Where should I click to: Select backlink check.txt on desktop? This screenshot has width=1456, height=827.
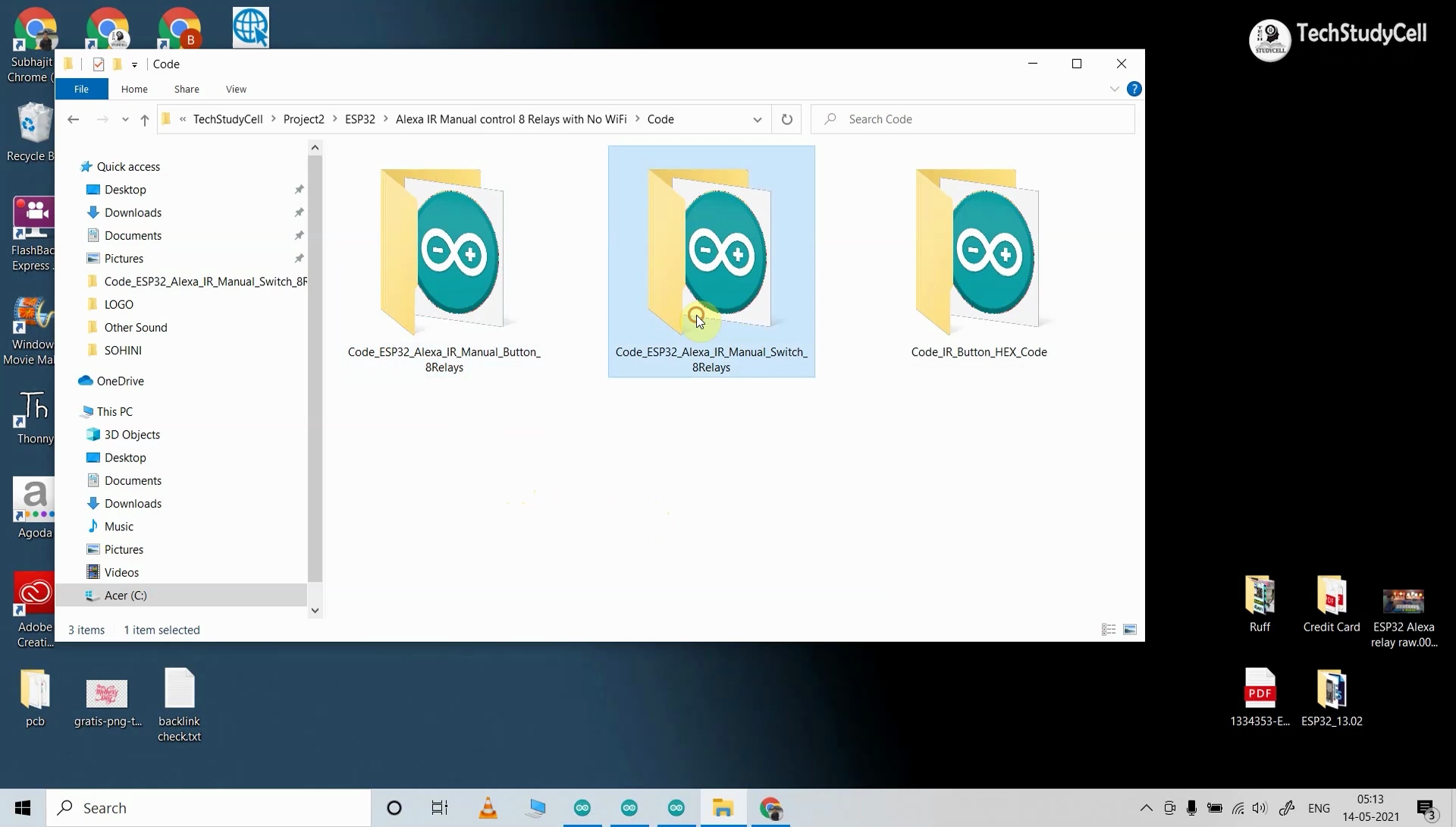pyautogui.click(x=180, y=706)
